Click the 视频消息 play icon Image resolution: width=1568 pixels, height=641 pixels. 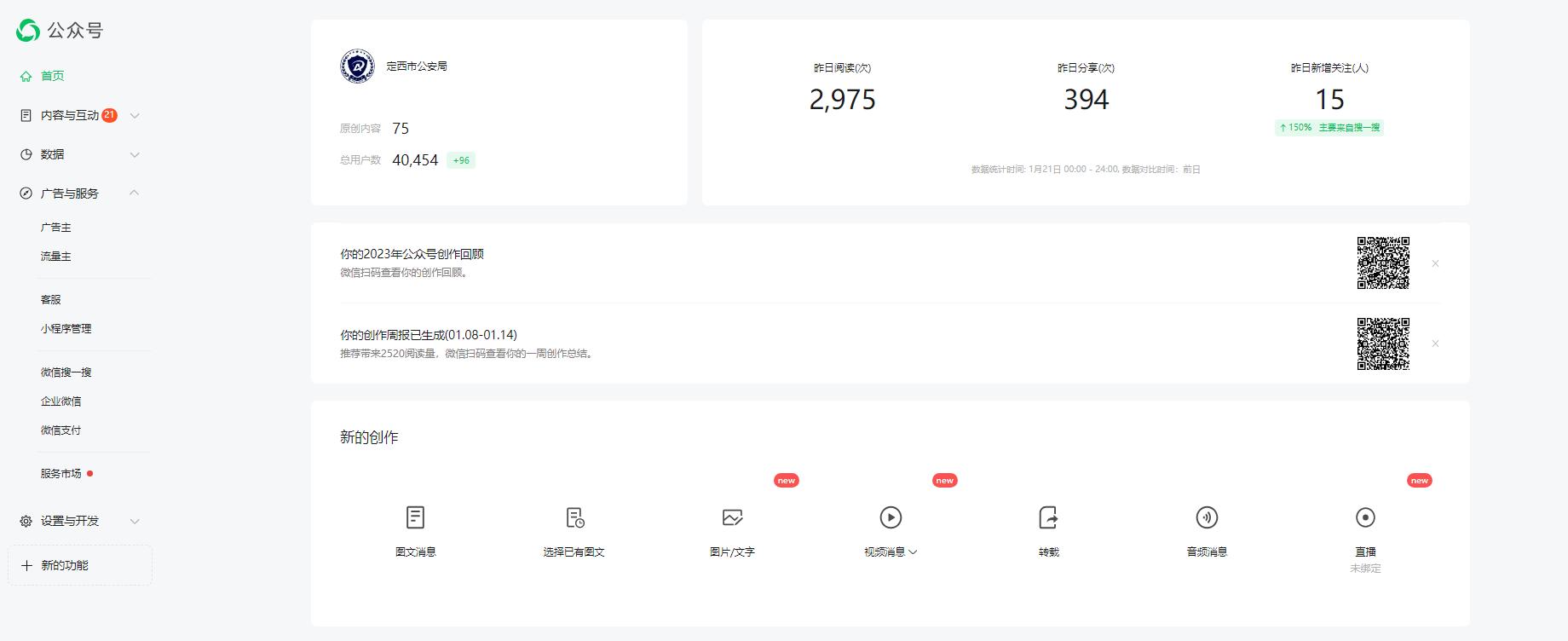coord(891,517)
